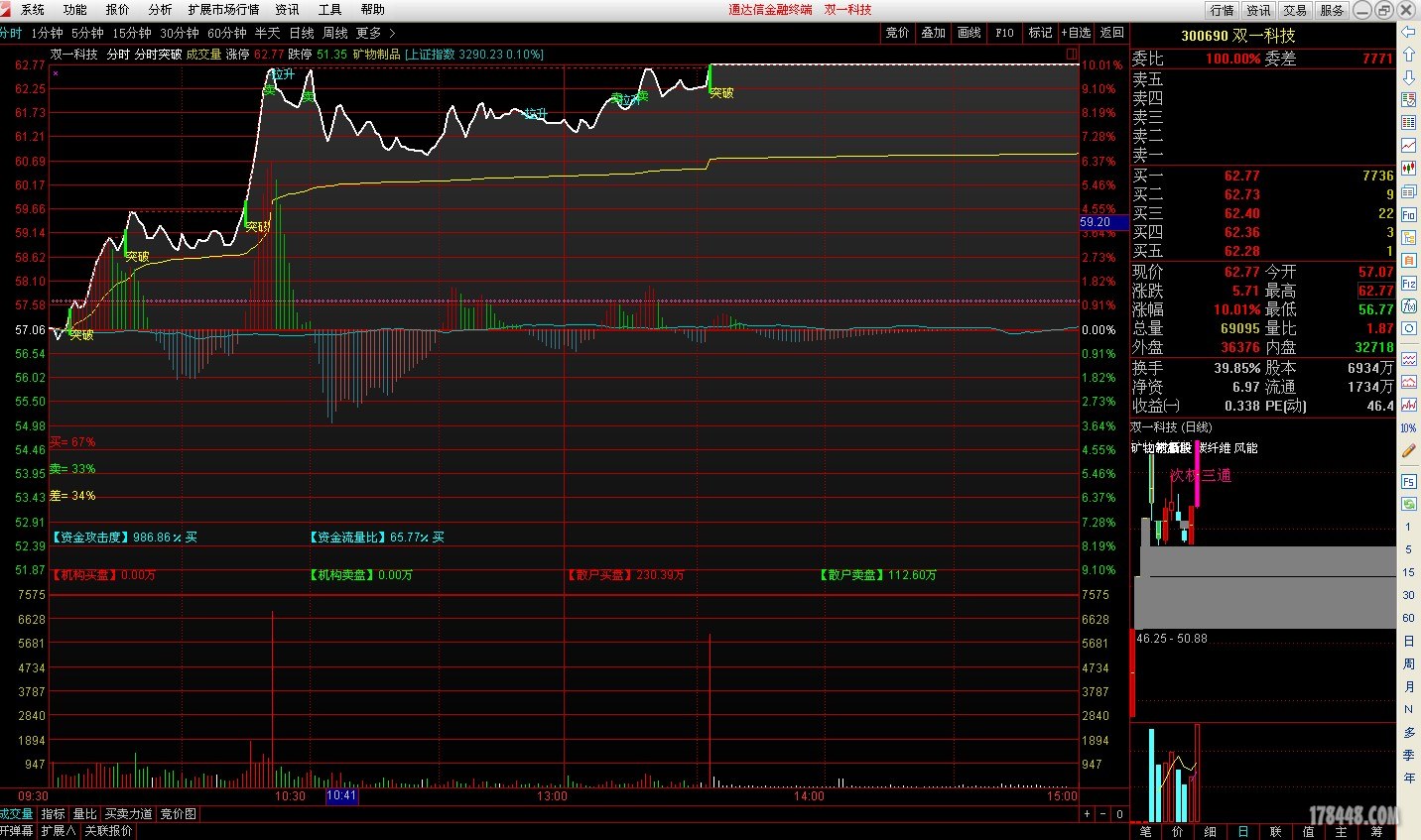Screen dimensions: 1421x840
Task: Choose the 周 weekly period in sidebar
Action: tap(1408, 663)
